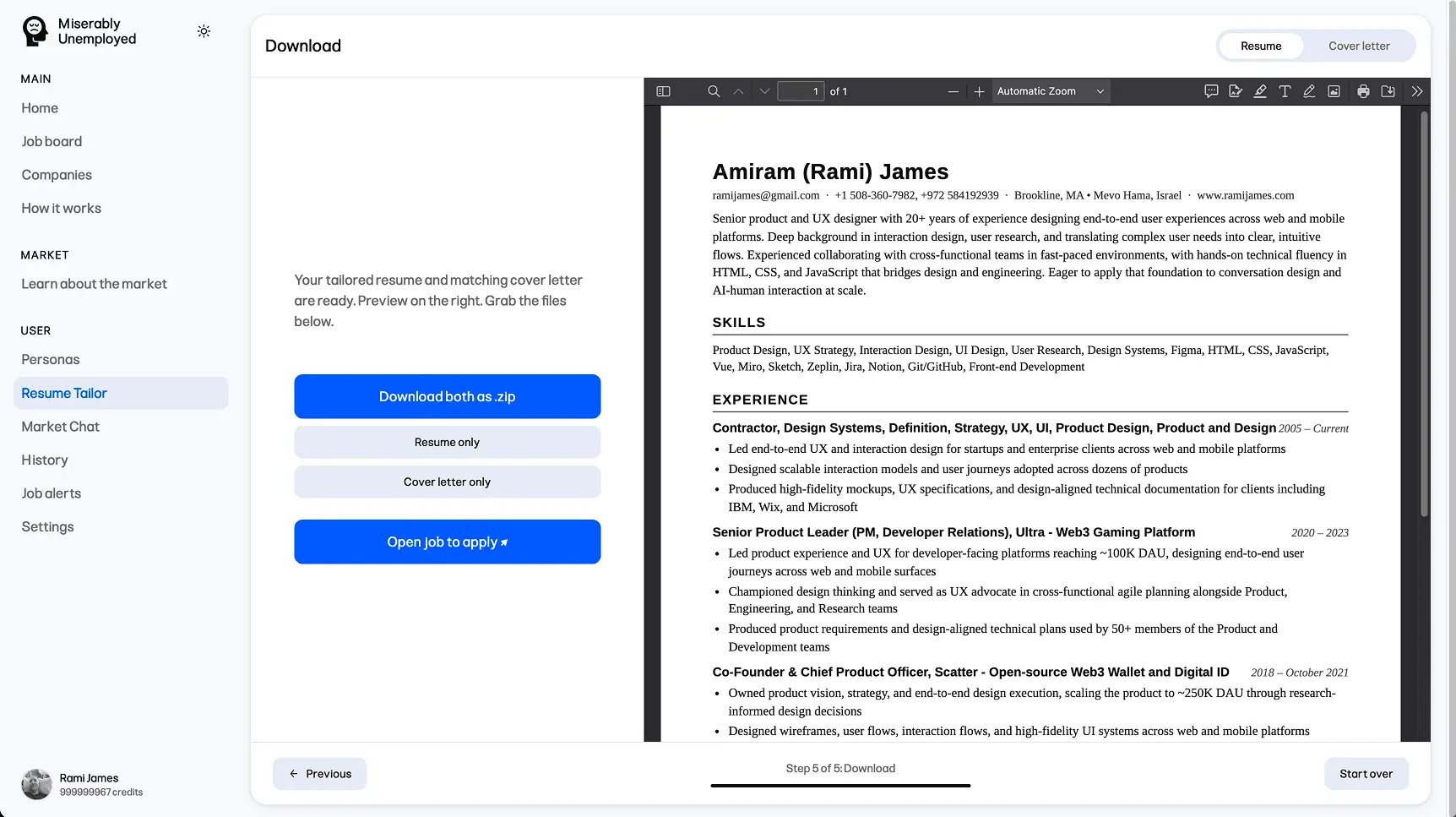The width and height of the screenshot is (1456, 817).
Task: Switch to the Resume tab
Action: [x=1261, y=46]
